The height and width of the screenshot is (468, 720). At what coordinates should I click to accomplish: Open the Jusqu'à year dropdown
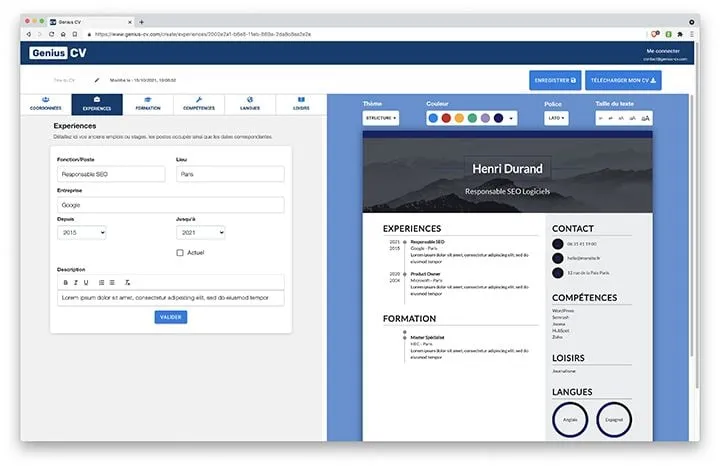pos(201,233)
